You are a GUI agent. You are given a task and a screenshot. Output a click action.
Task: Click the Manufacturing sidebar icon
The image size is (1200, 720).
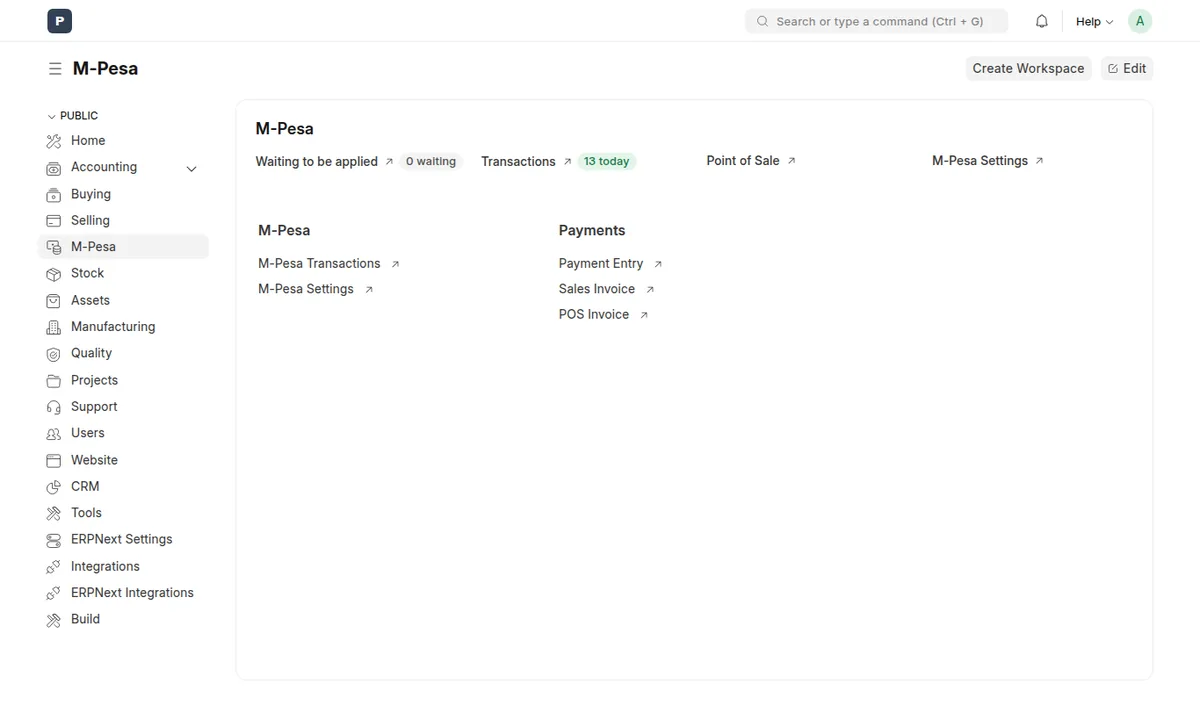pos(54,327)
